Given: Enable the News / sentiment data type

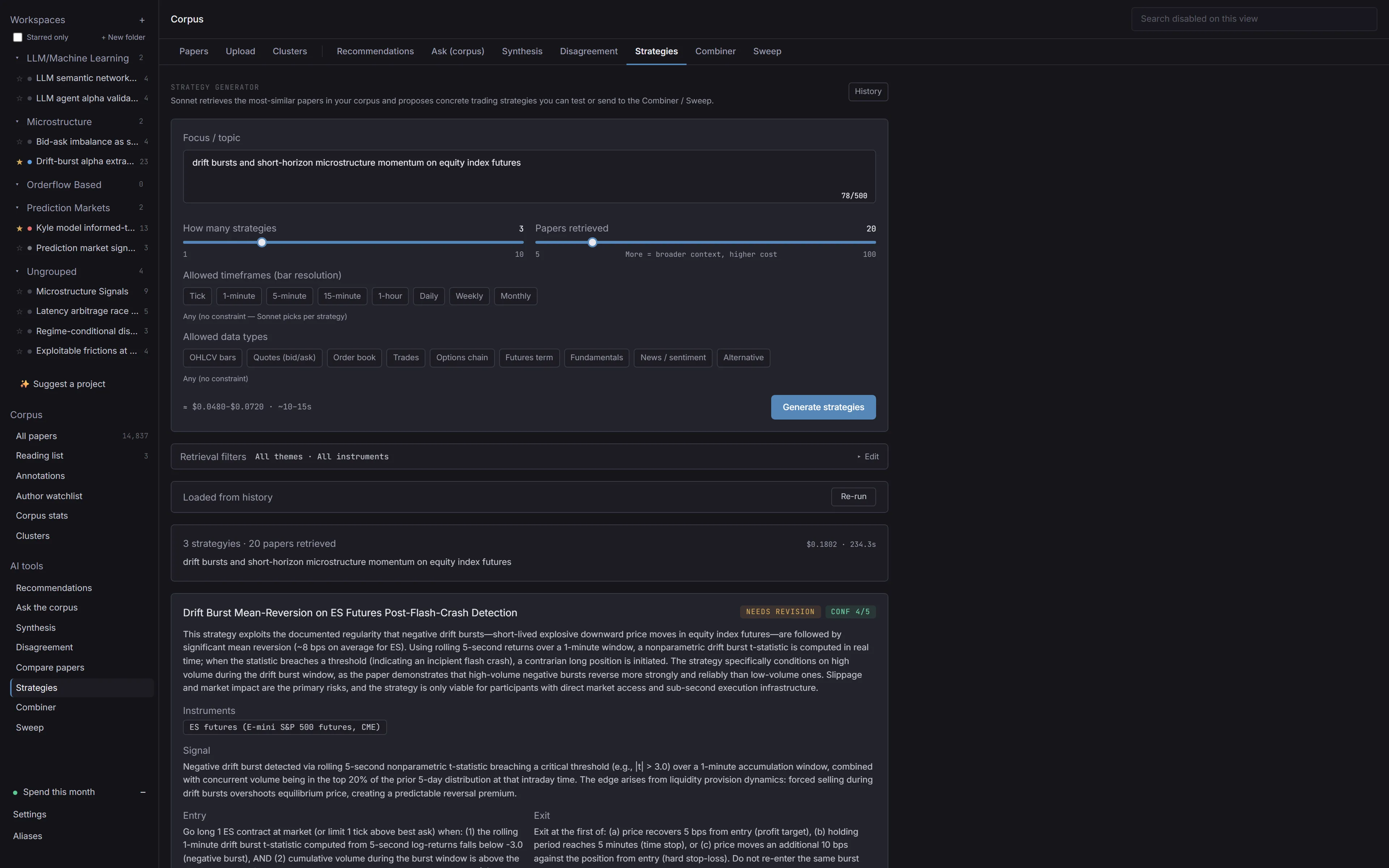Looking at the screenshot, I should tap(673, 358).
